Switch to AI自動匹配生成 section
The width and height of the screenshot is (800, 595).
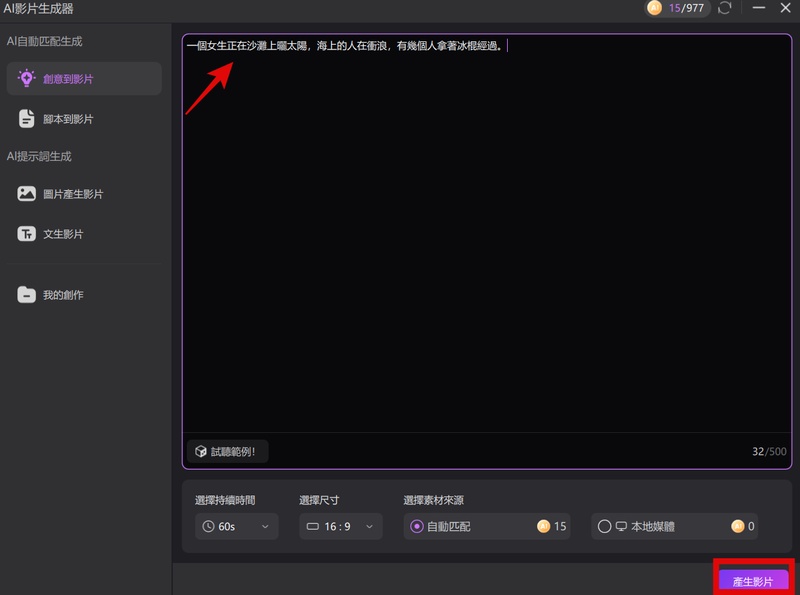click(x=46, y=40)
